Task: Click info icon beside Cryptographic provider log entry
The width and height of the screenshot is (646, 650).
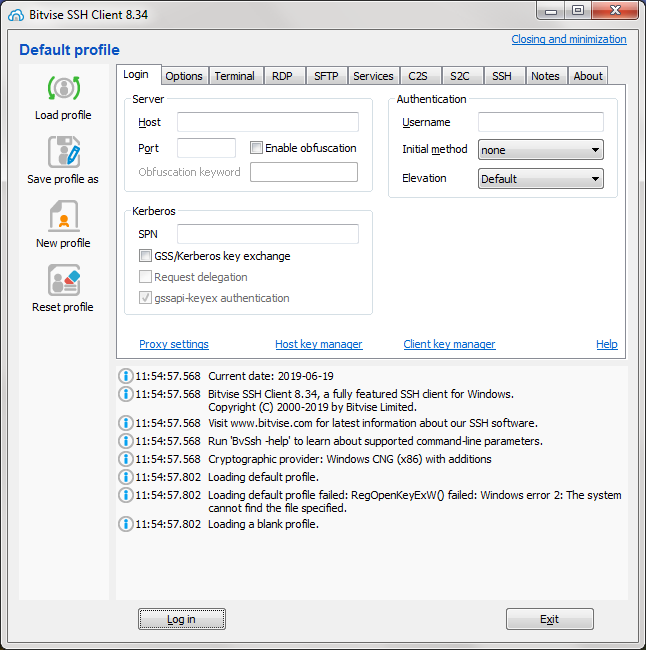Action: coord(125,459)
